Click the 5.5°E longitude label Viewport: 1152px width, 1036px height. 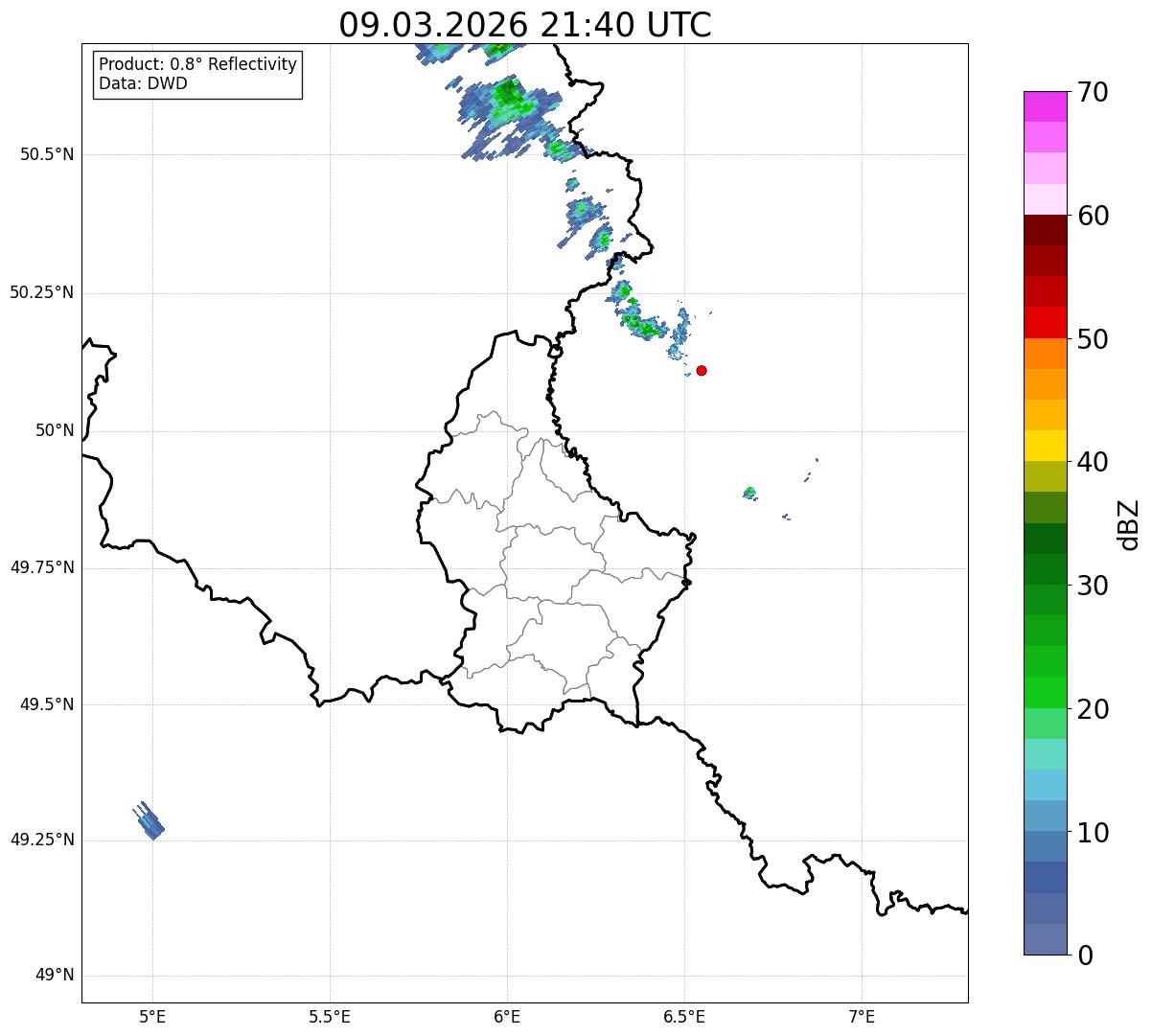pyautogui.click(x=330, y=1017)
